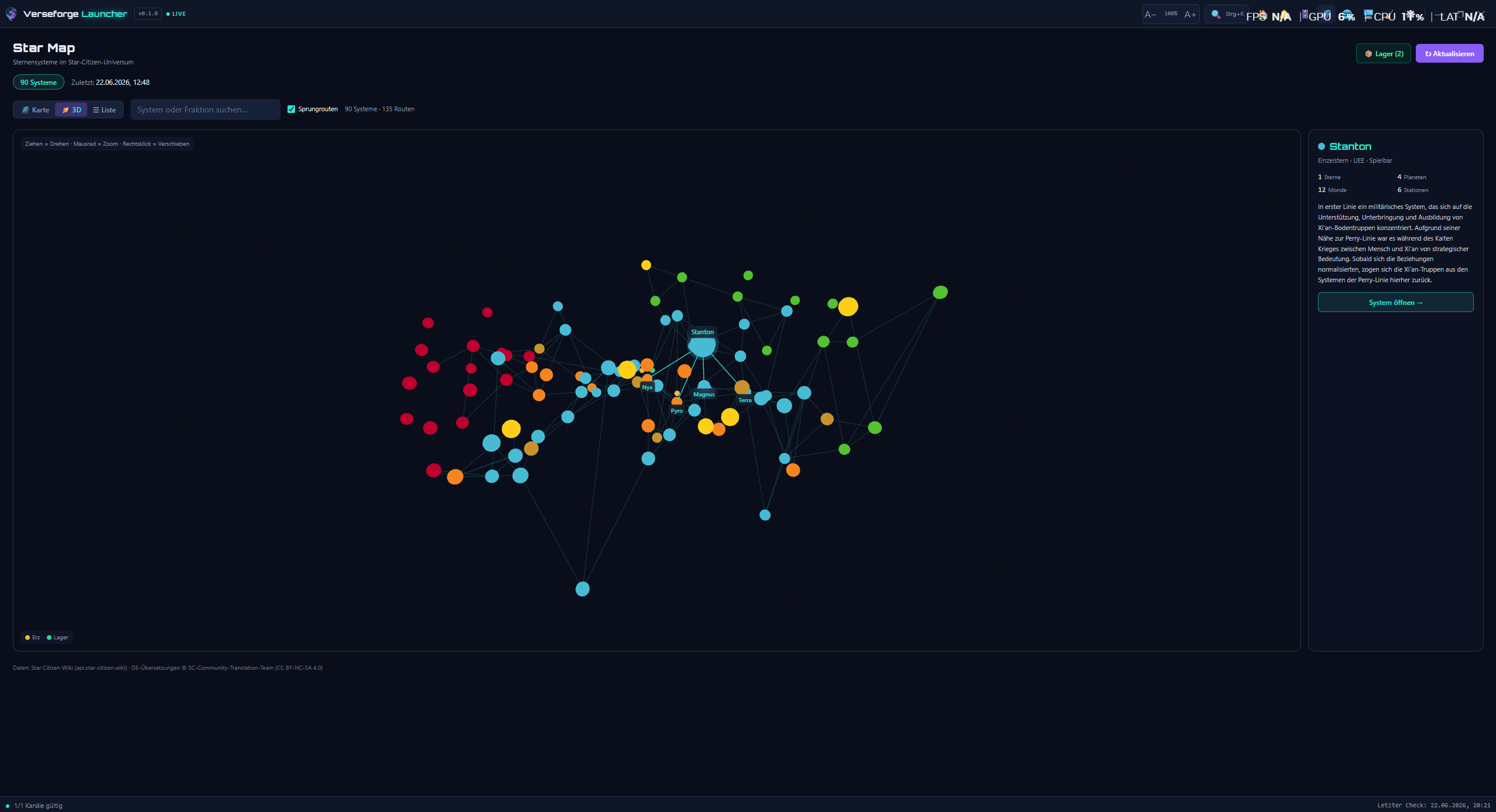Switch to the Karte view tab
This screenshot has height=812, width=1496.
(36, 109)
